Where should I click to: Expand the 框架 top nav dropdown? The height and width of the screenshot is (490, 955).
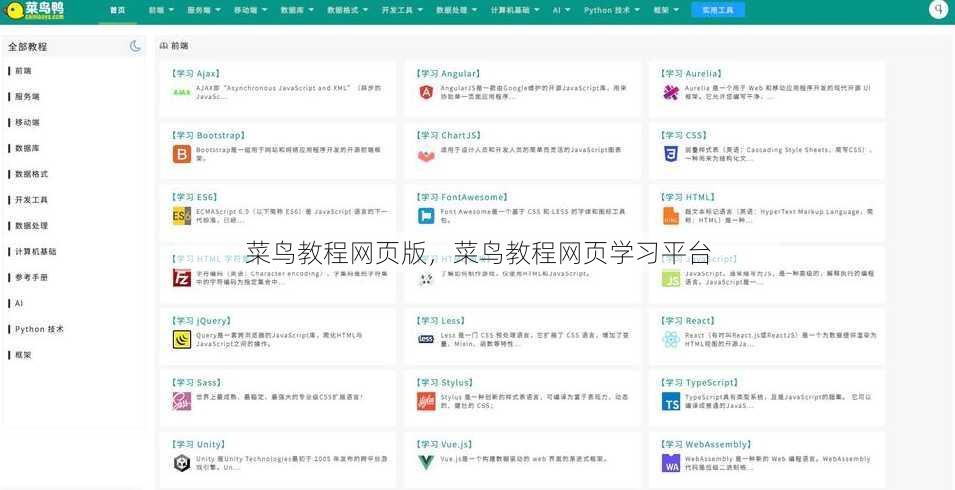(x=666, y=10)
